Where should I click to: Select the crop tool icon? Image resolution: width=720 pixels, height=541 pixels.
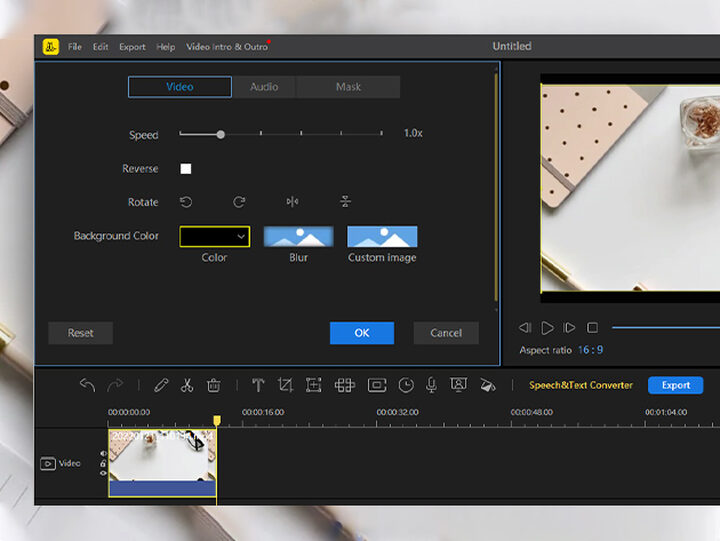[285, 385]
